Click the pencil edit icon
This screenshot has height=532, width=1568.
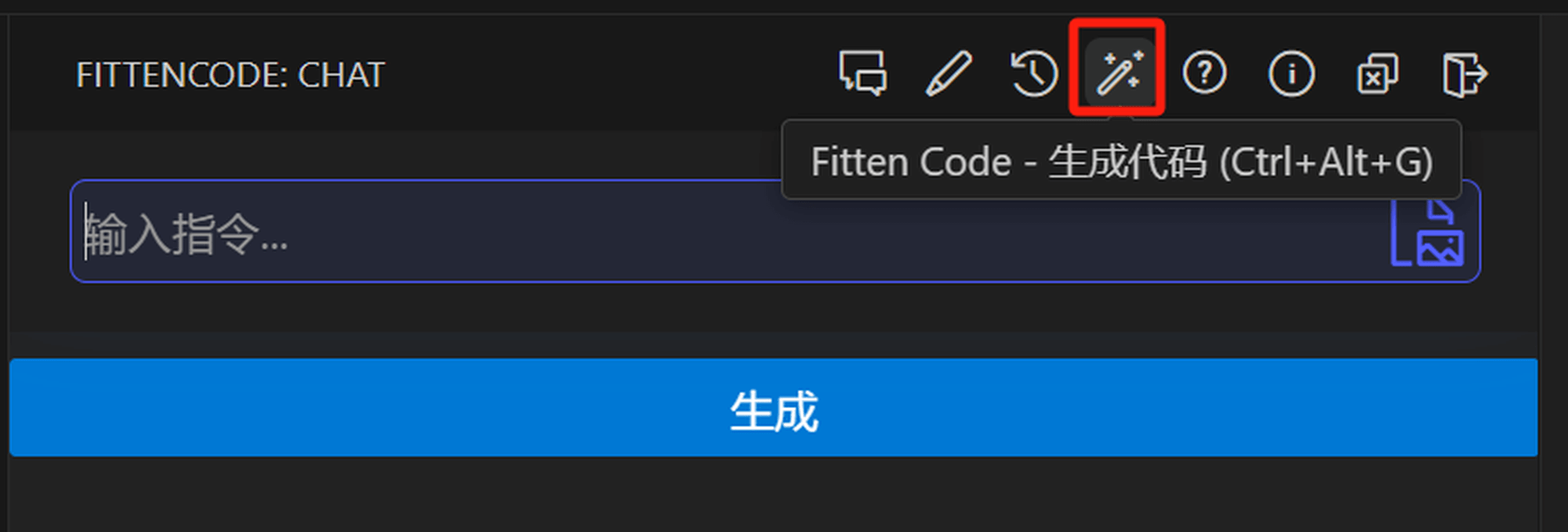(949, 74)
